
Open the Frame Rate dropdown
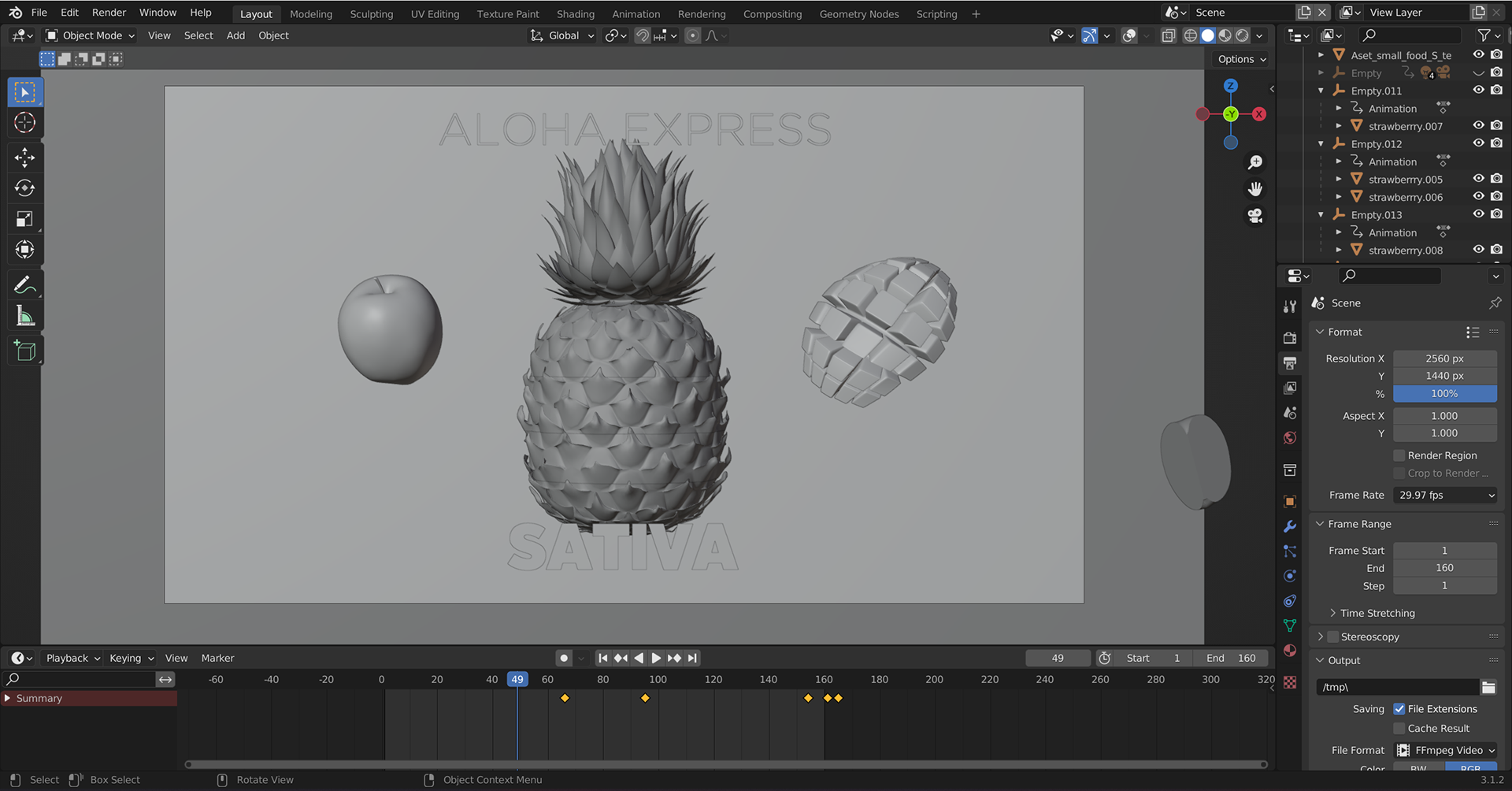pyautogui.click(x=1445, y=496)
